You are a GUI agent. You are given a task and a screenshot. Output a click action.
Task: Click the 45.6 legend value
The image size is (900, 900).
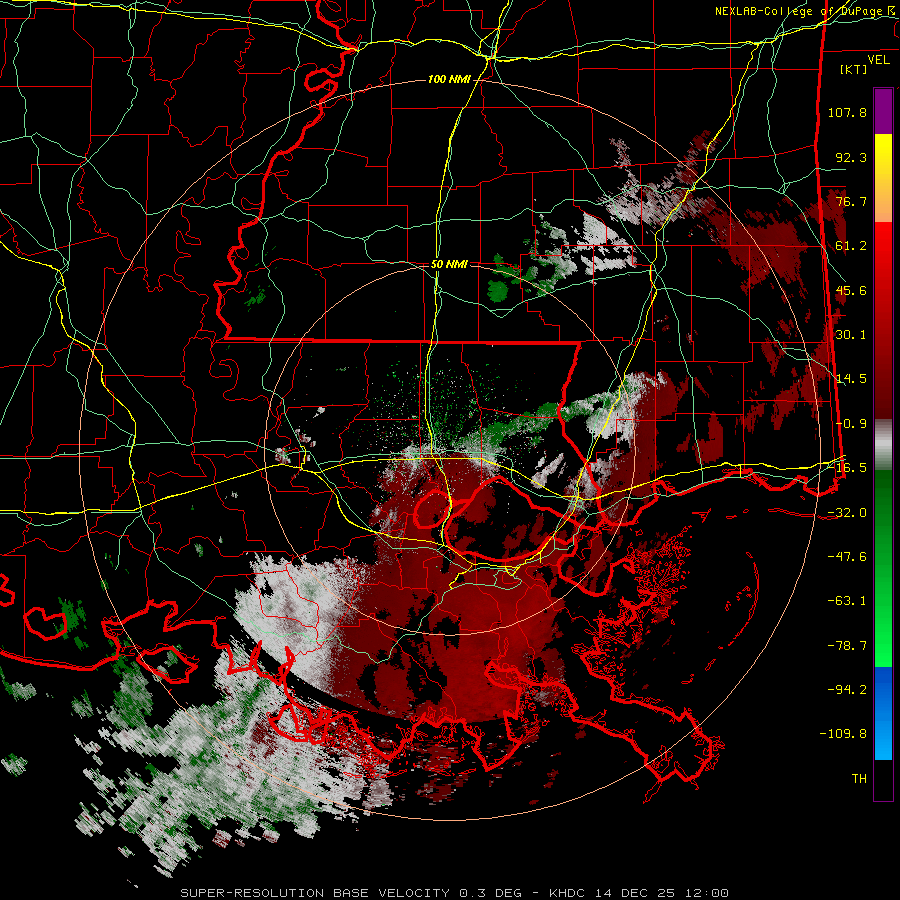point(851,290)
